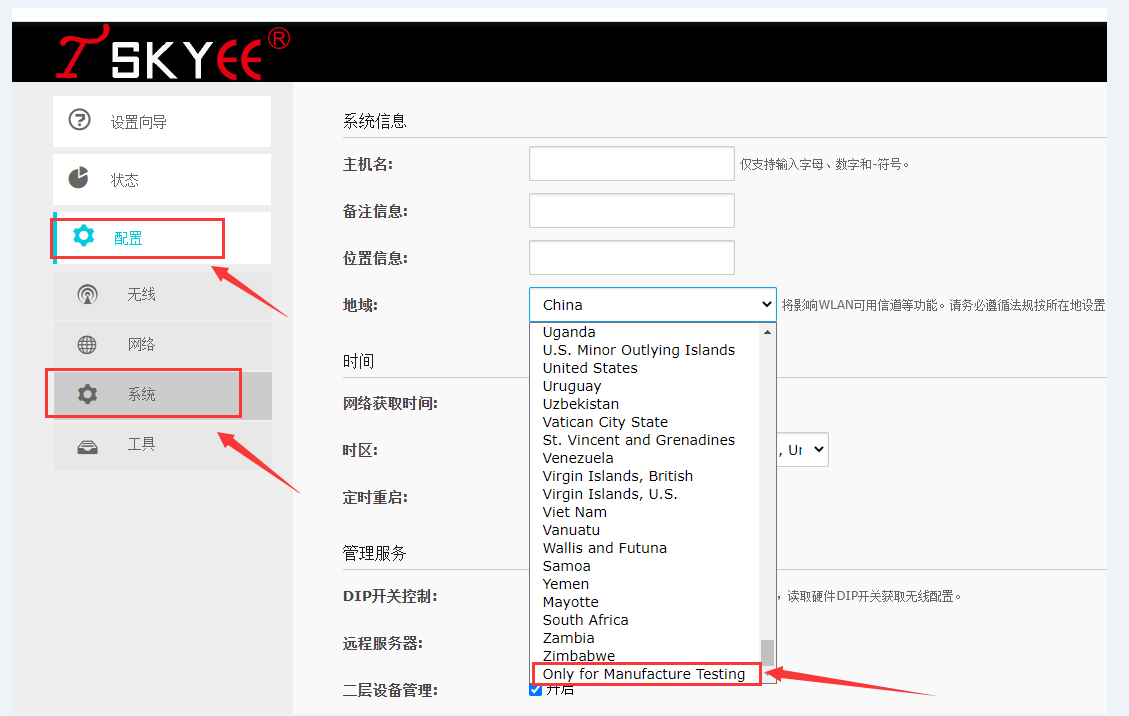Click the hostname input field
The image size is (1129, 716).
pyautogui.click(x=631, y=164)
